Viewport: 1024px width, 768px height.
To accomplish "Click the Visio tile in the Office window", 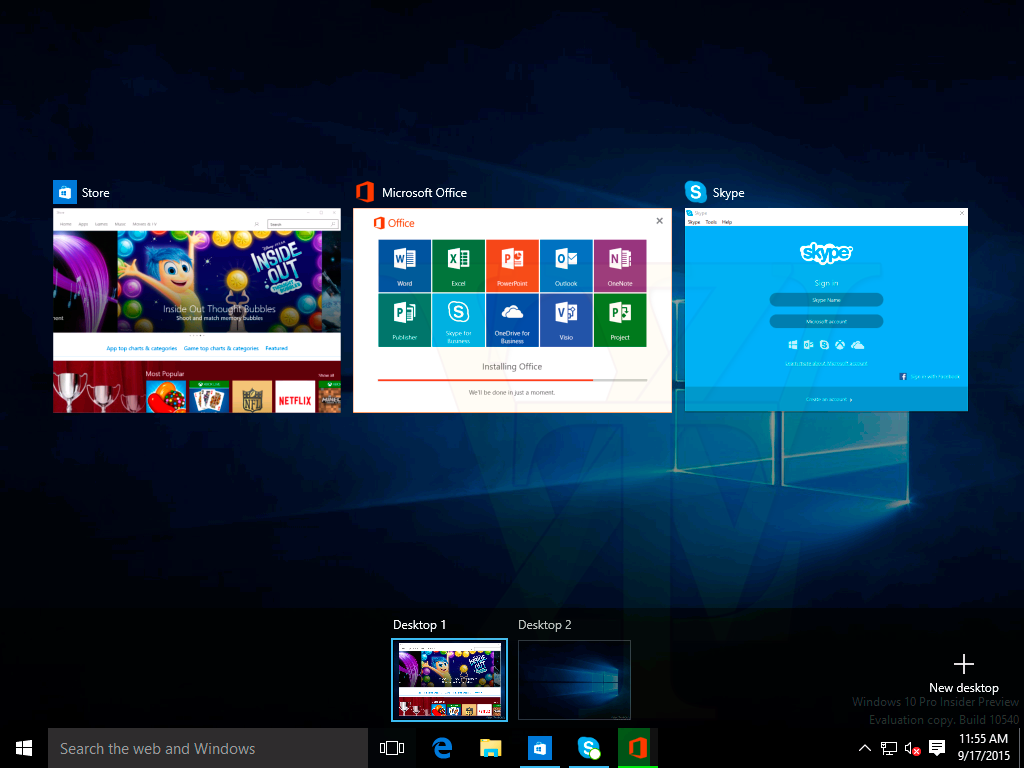I will pos(566,320).
